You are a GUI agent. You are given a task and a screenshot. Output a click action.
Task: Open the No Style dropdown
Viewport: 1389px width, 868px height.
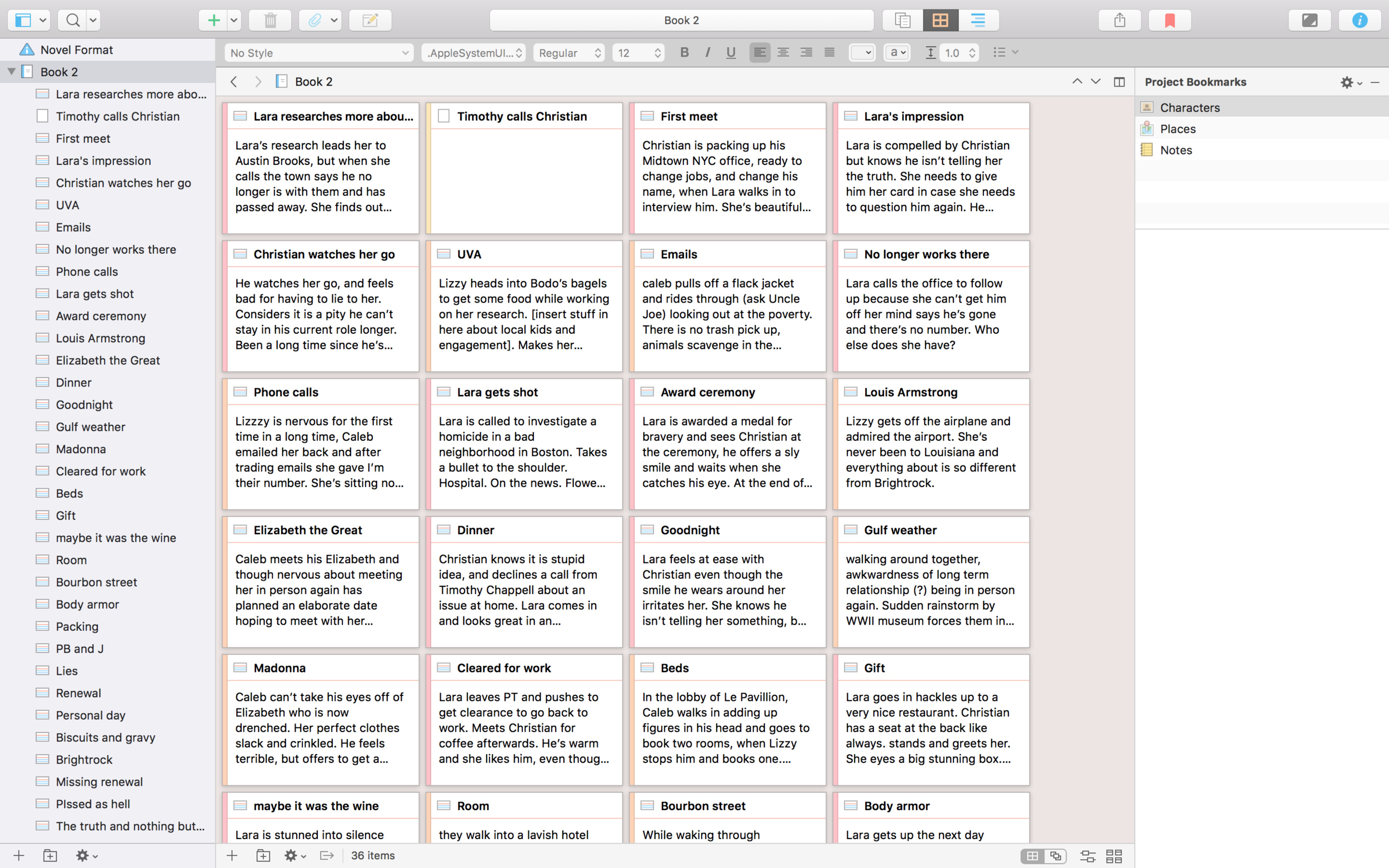pos(319,52)
